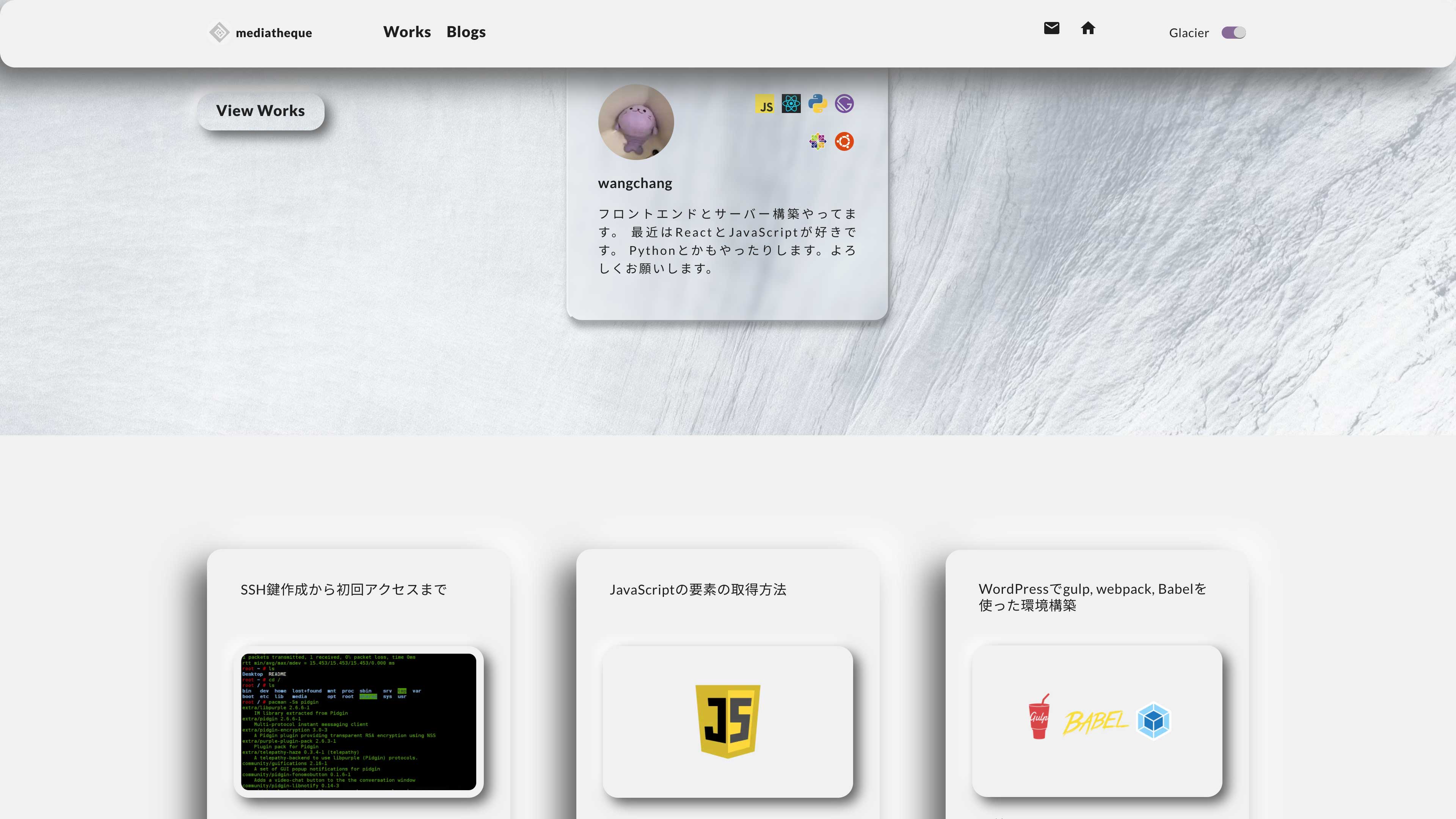The height and width of the screenshot is (819, 1456).
Task: Select the React icon on the profile card
Action: point(791,104)
